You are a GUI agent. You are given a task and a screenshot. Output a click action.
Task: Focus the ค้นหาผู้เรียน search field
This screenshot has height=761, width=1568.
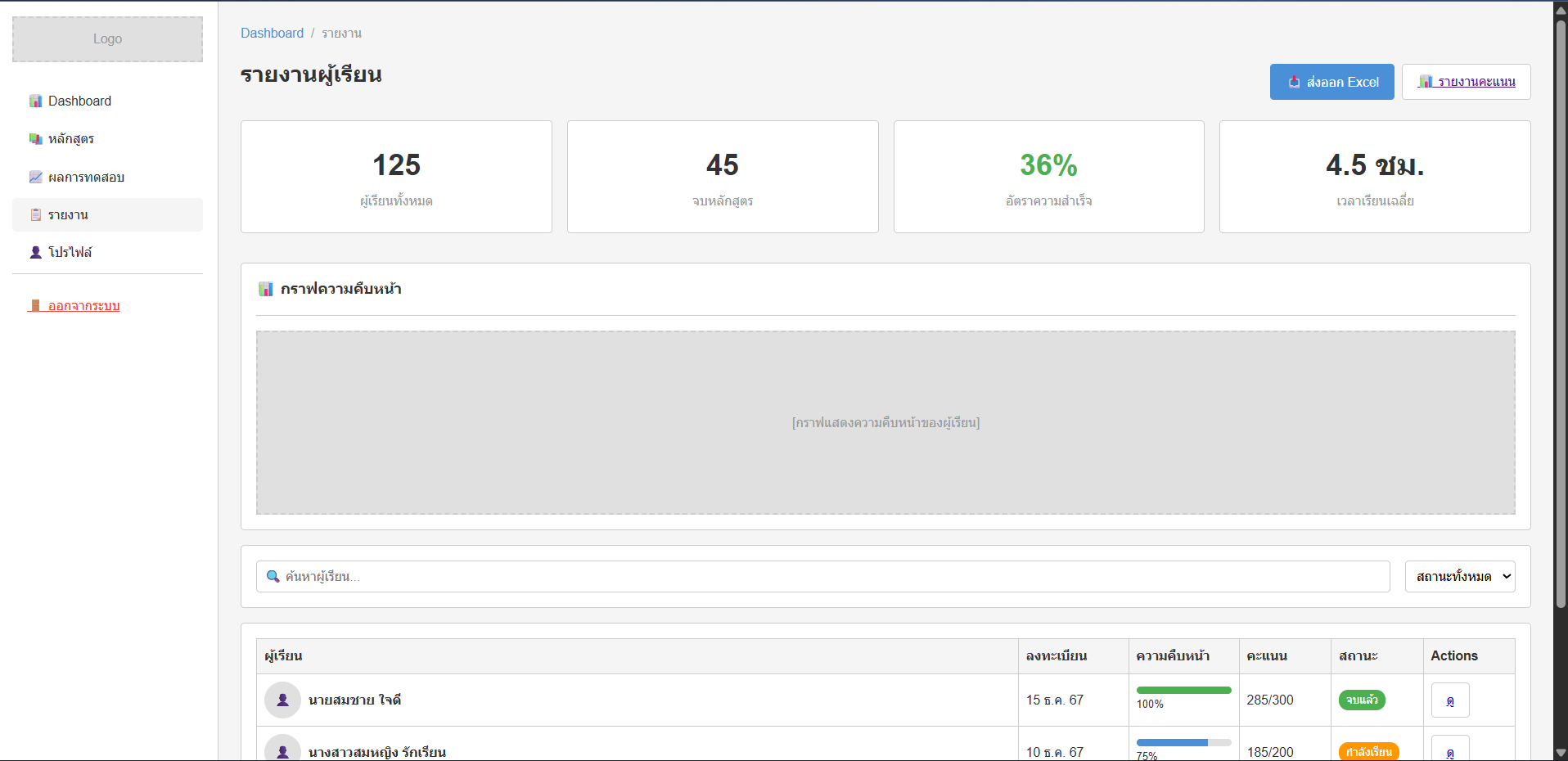(x=833, y=576)
